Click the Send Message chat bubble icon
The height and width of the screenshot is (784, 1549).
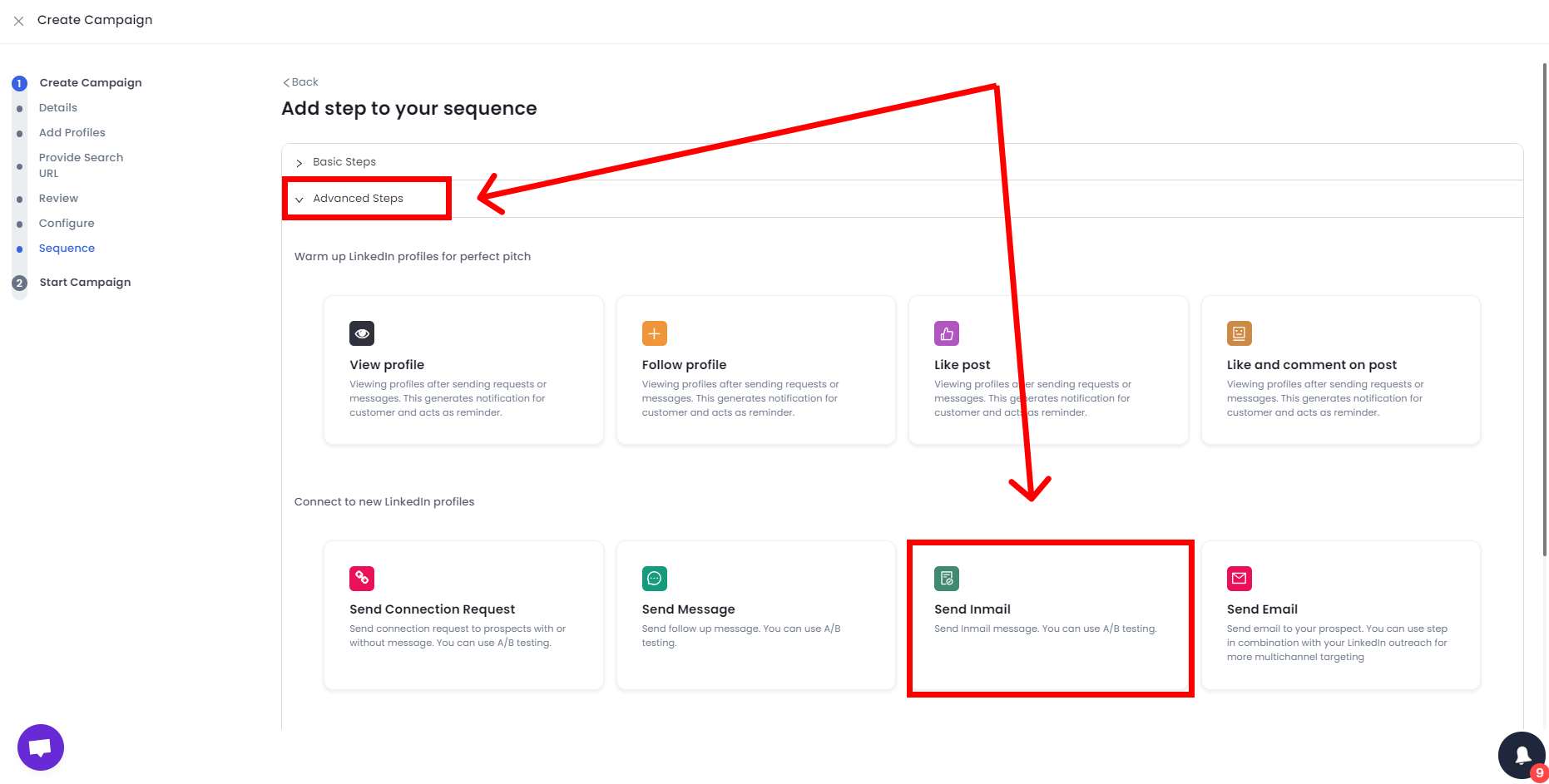tap(654, 578)
